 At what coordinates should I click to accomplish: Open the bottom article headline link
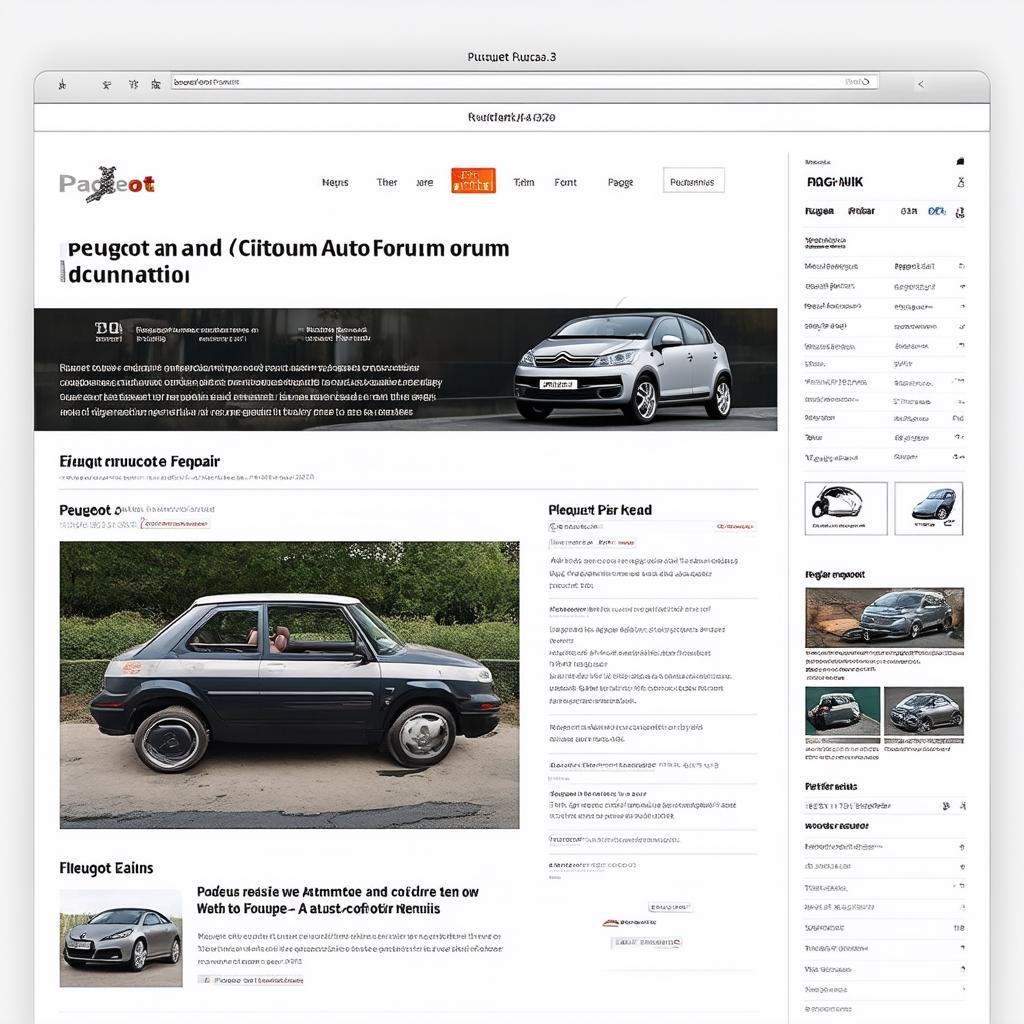point(337,900)
